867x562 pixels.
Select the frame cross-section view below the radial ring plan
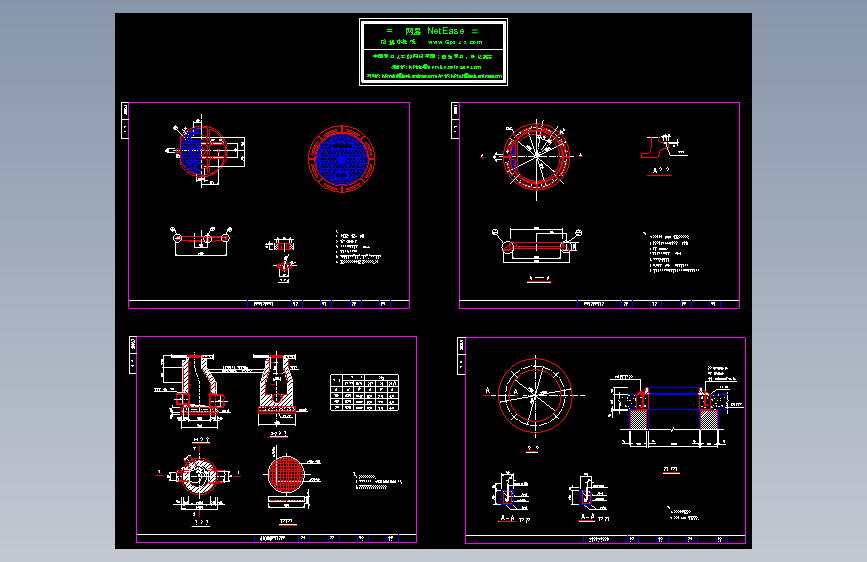pyautogui.click(x=536, y=245)
